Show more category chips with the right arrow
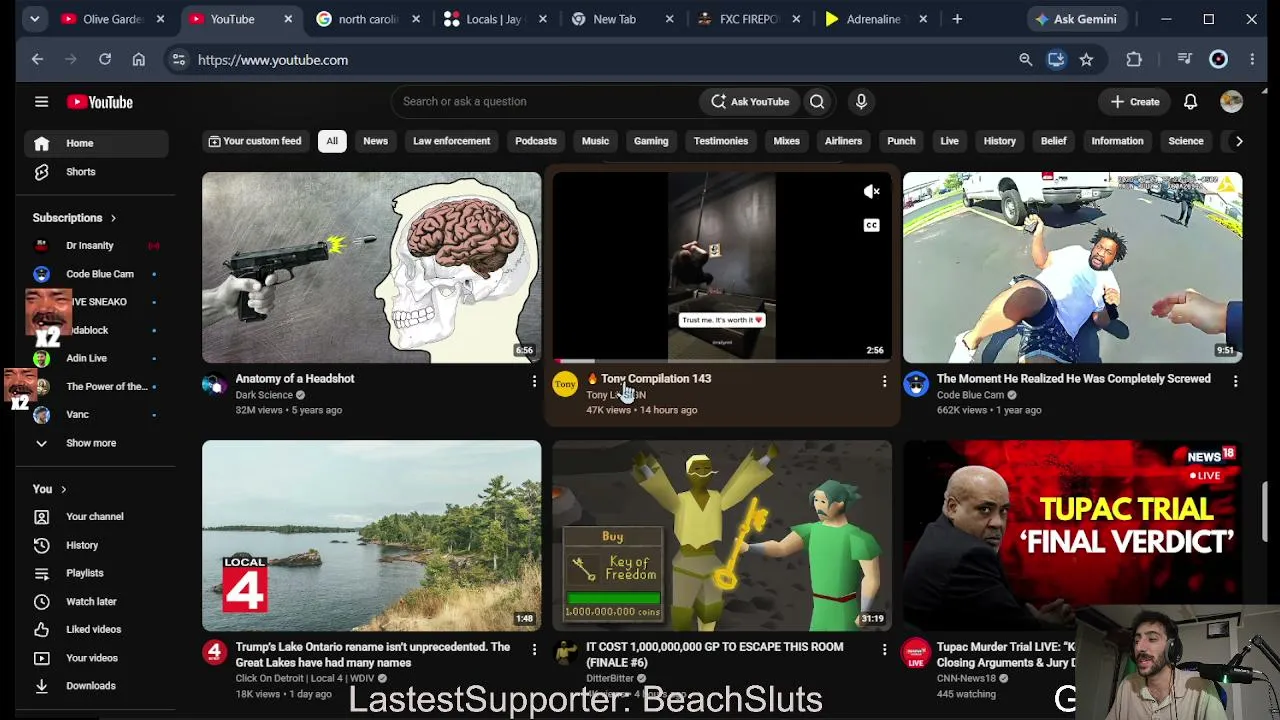This screenshot has width=1280, height=720. click(1238, 141)
